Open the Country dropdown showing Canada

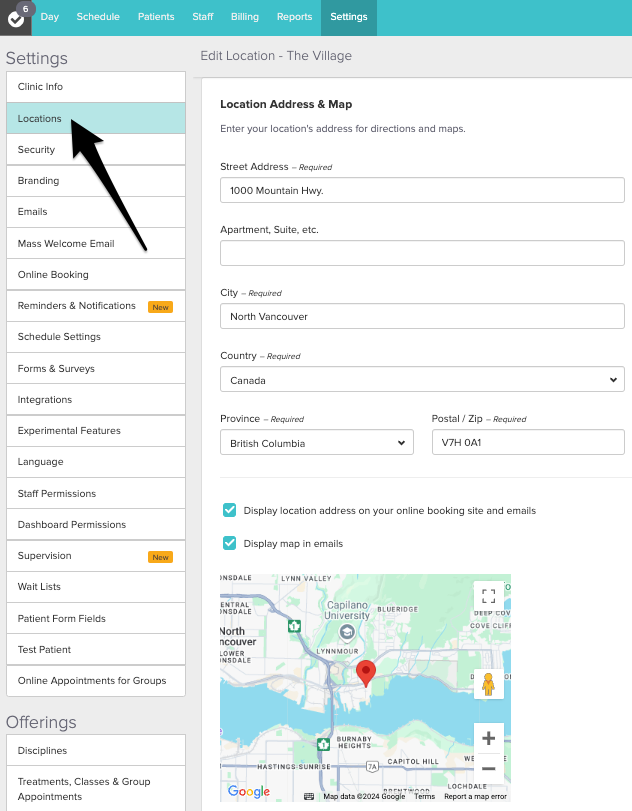pyautogui.click(x=422, y=380)
